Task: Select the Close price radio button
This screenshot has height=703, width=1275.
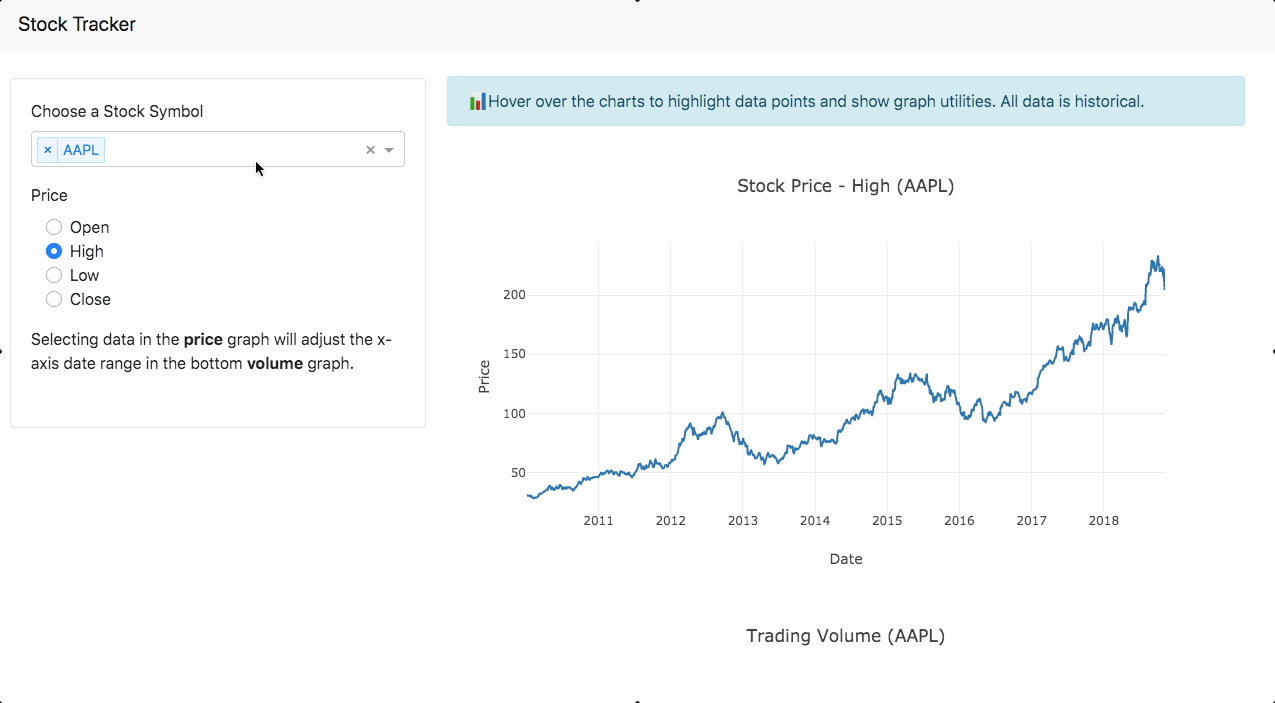Action: click(53, 299)
